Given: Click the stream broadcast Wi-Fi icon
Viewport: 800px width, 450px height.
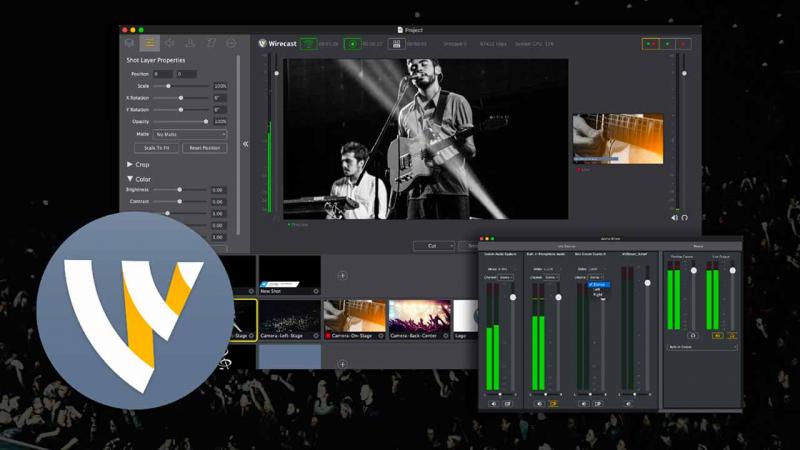Looking at the screenshot, I should pyautogui.click(x=309, y=44).
